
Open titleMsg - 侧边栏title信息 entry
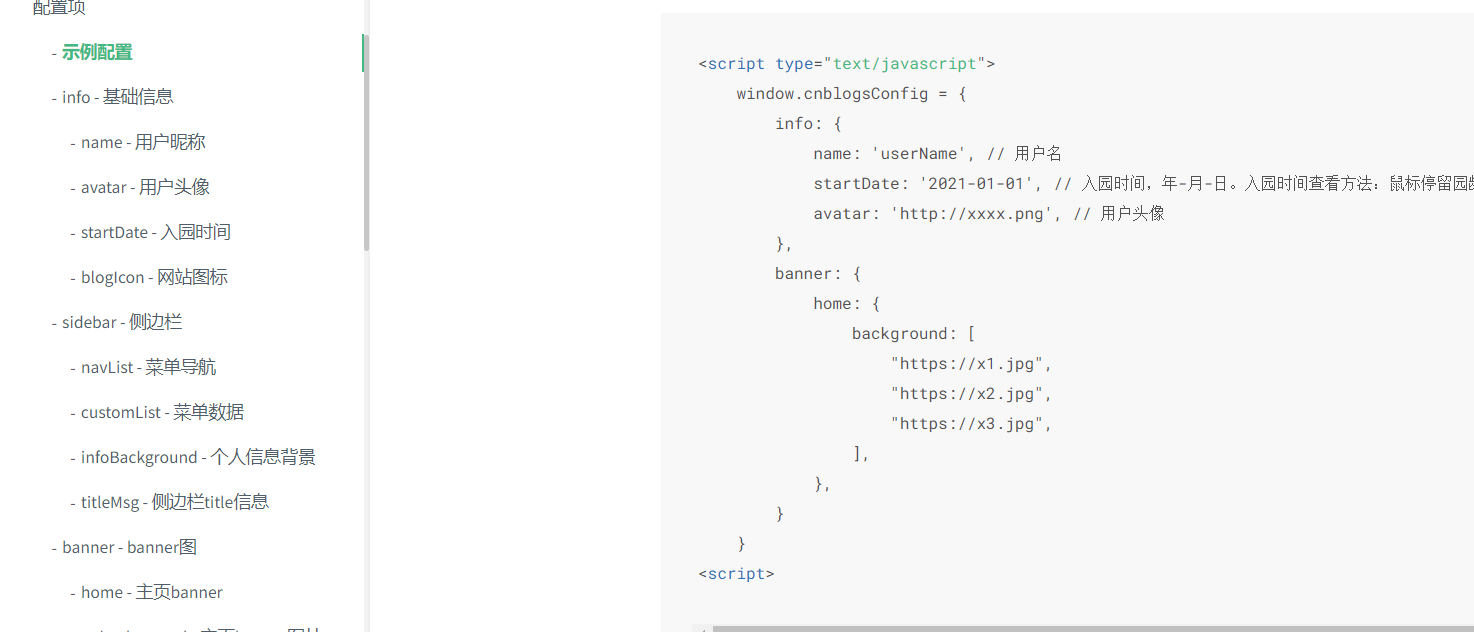175,502
